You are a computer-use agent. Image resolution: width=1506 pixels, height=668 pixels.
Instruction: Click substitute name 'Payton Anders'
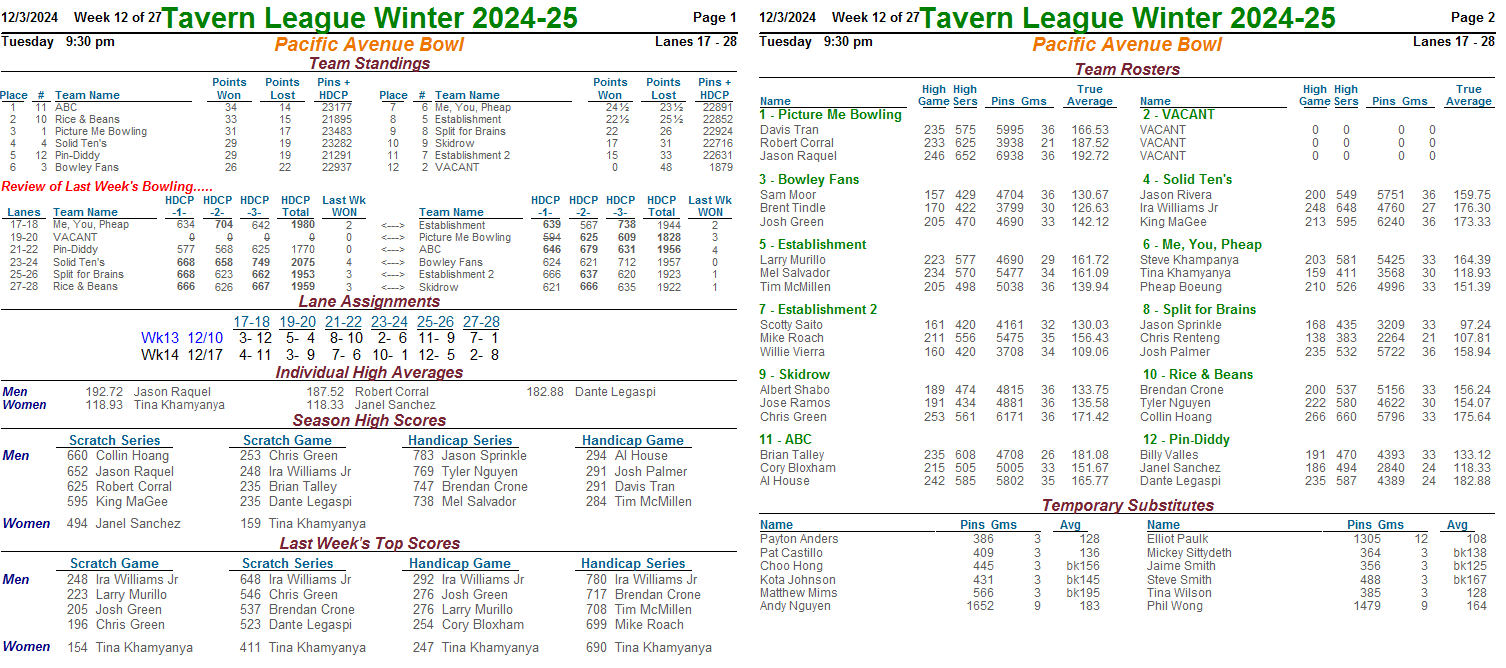(x=799, y=539)
